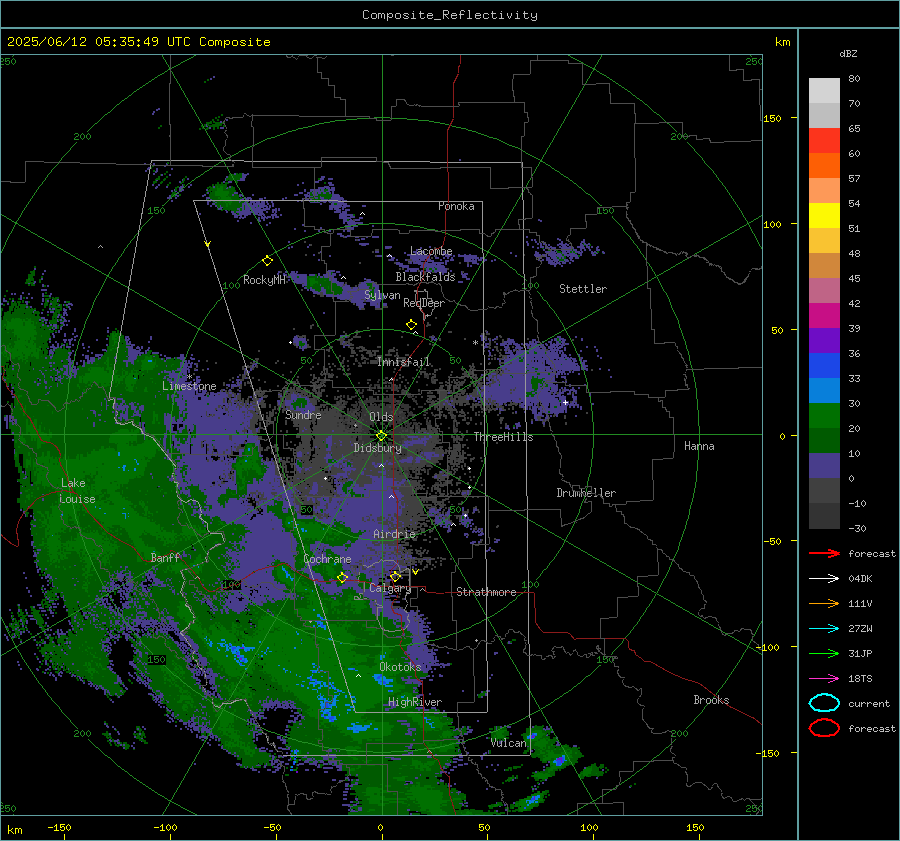Select the 39 dBZ magenta color swatch
This screenshot has height=841, width=900.
(824, 315)
